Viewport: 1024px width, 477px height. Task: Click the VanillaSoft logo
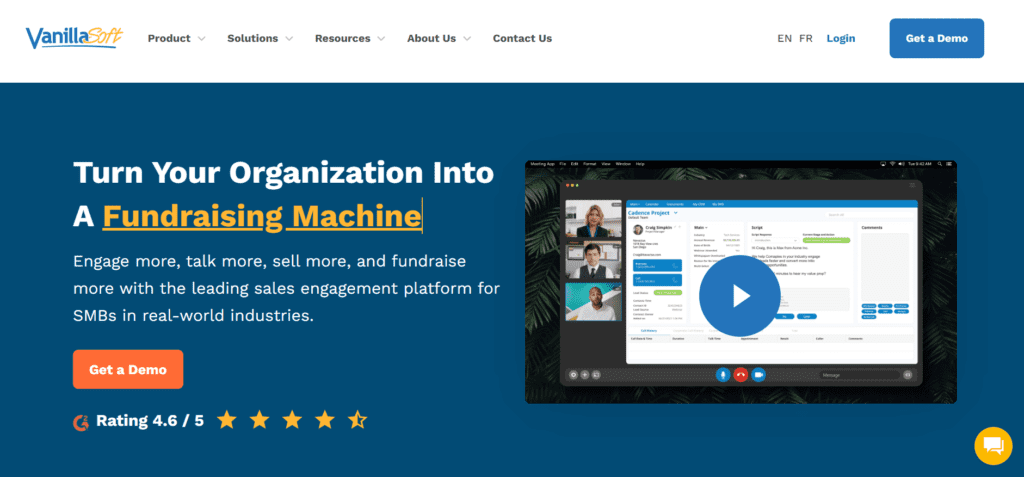pyautogui.click(x=74, y=37)
